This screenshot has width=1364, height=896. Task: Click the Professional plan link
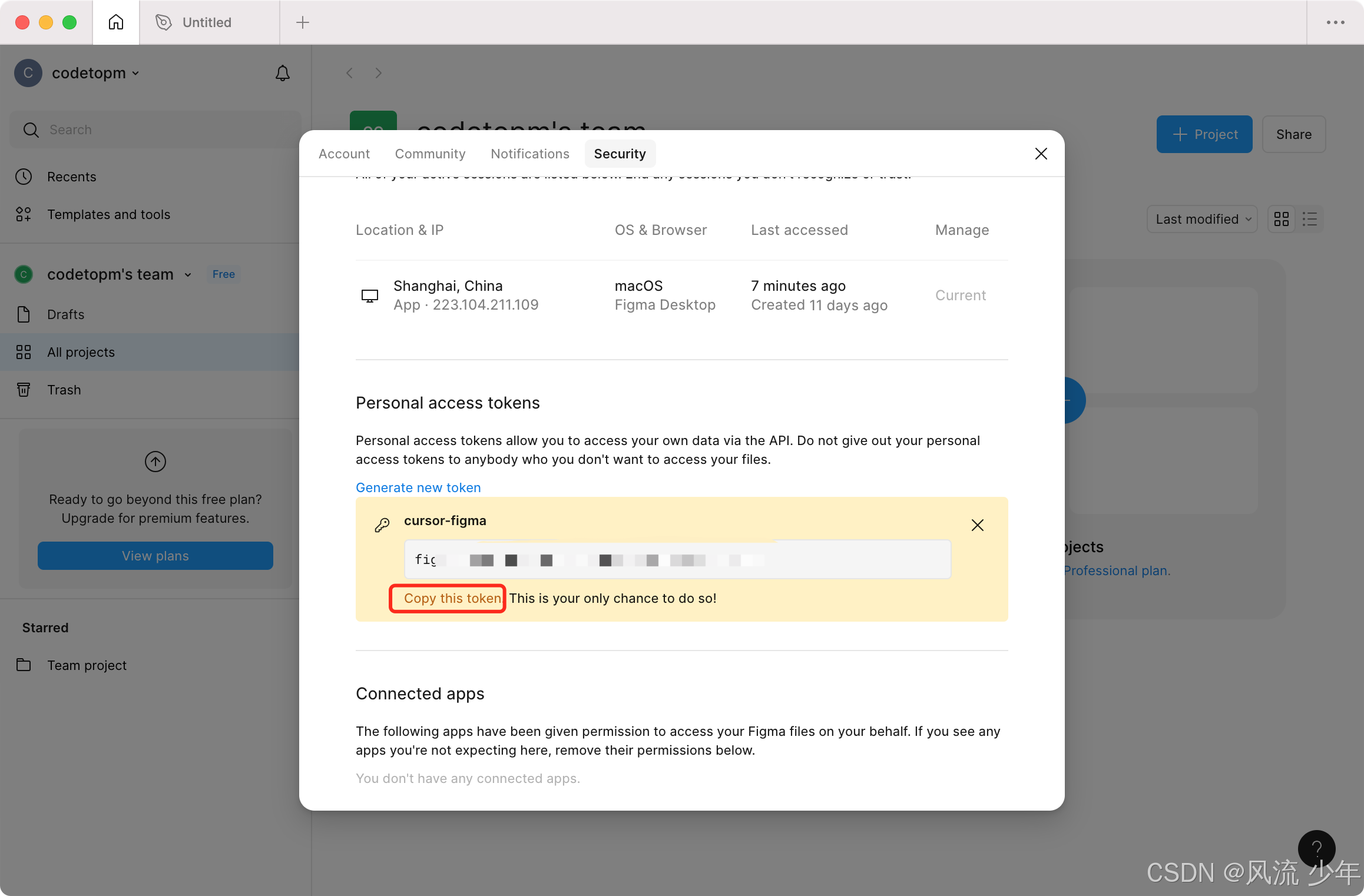tap(1117, 570)
